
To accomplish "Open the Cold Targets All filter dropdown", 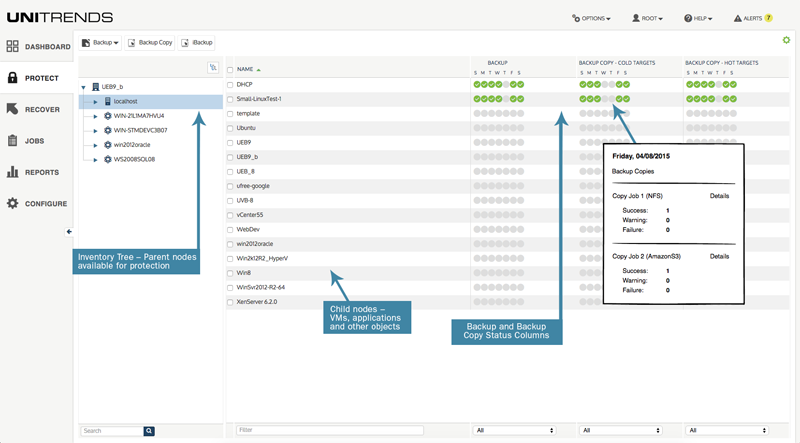I will coord(621,431).
